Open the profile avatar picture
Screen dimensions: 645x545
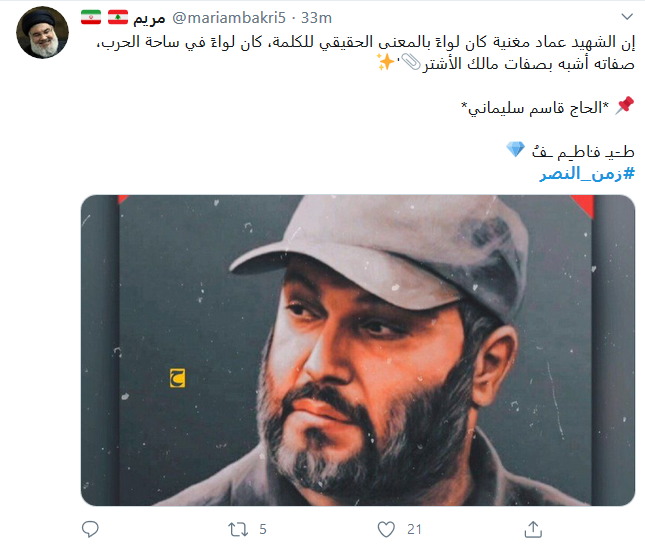[42, 32]
